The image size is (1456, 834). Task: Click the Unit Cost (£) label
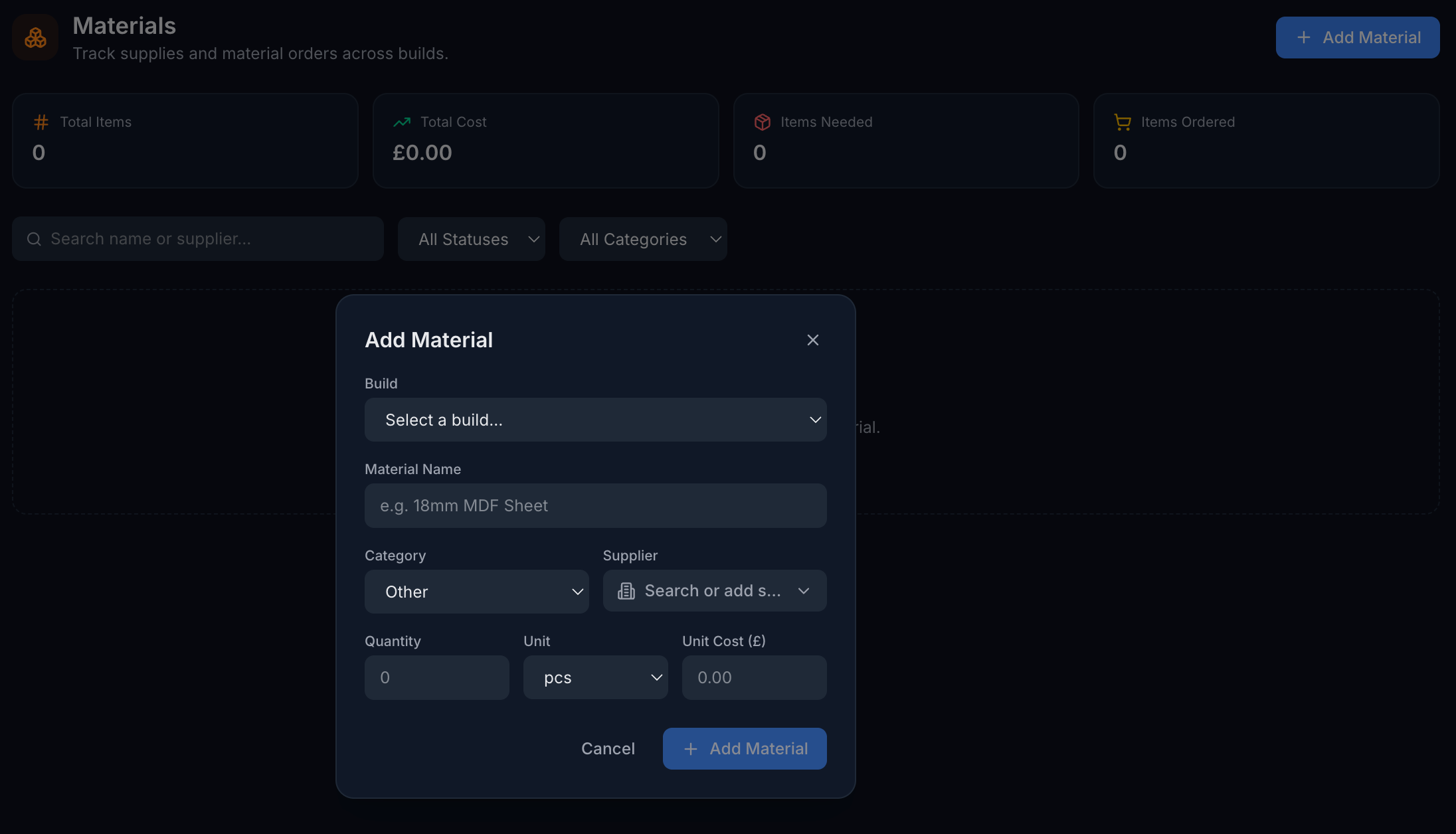723,641
